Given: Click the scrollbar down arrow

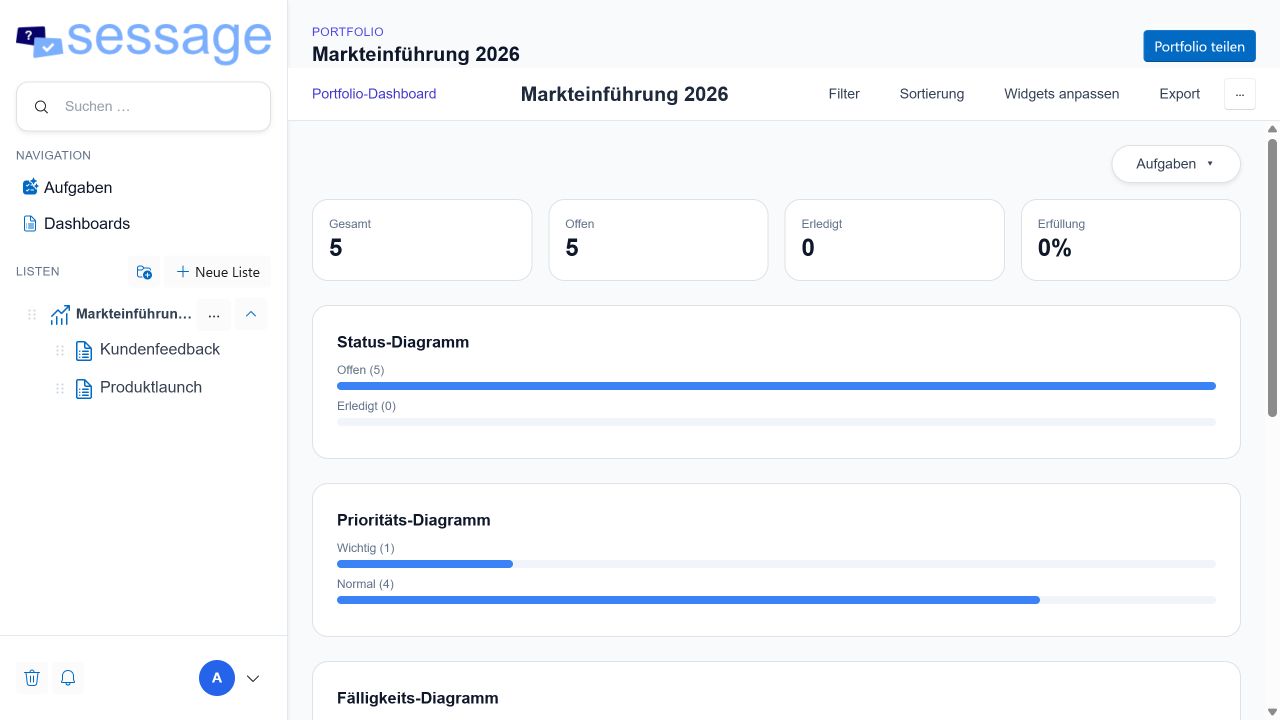Looking at the screenshot, I should click(1273, 712).
